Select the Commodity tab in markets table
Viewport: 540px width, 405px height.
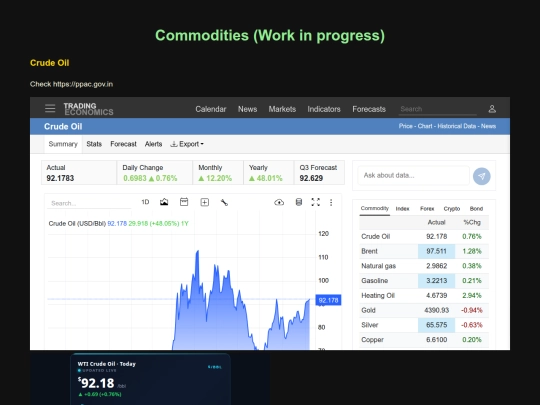[375, 208]
